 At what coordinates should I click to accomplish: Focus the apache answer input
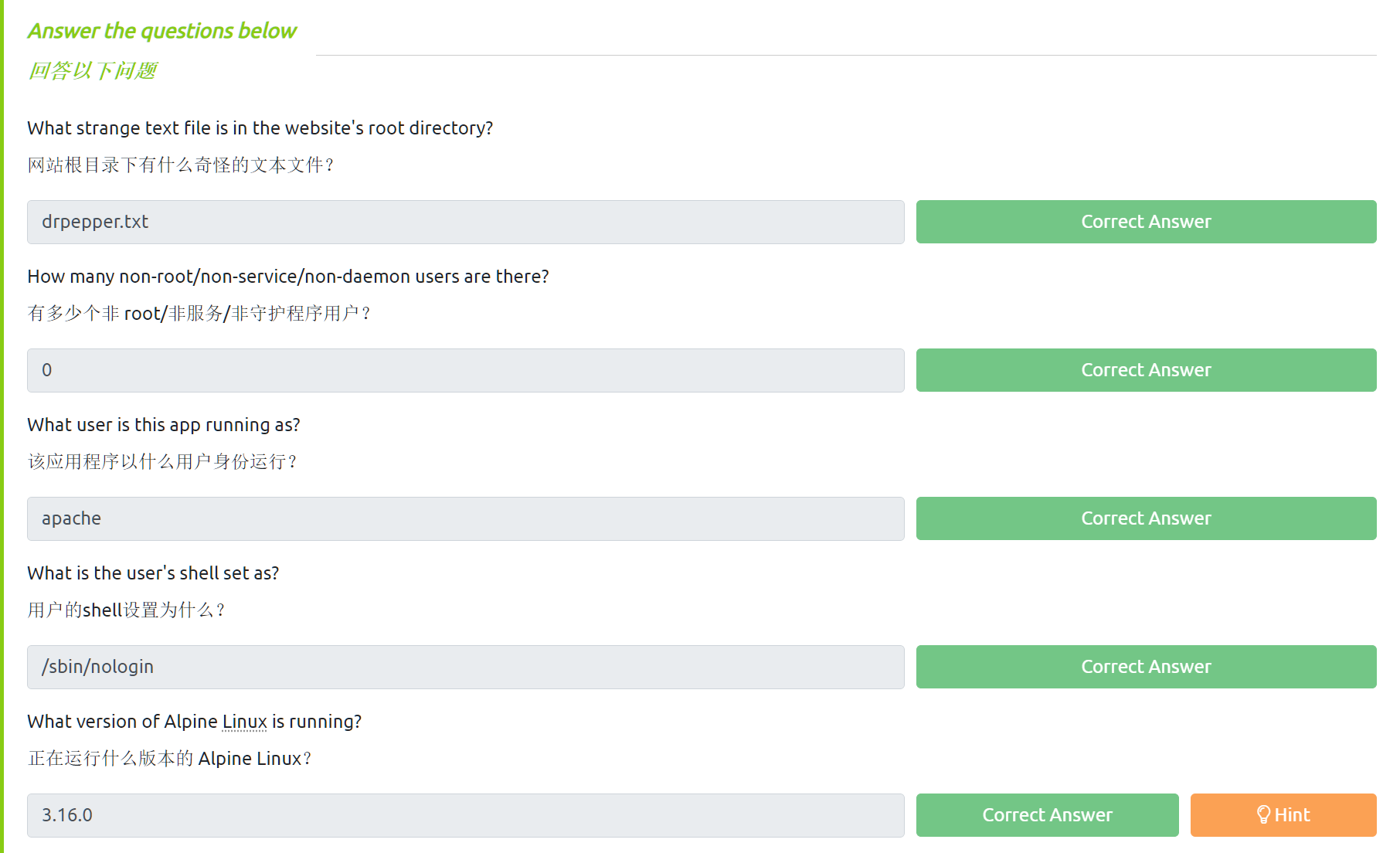pos(465,518)
